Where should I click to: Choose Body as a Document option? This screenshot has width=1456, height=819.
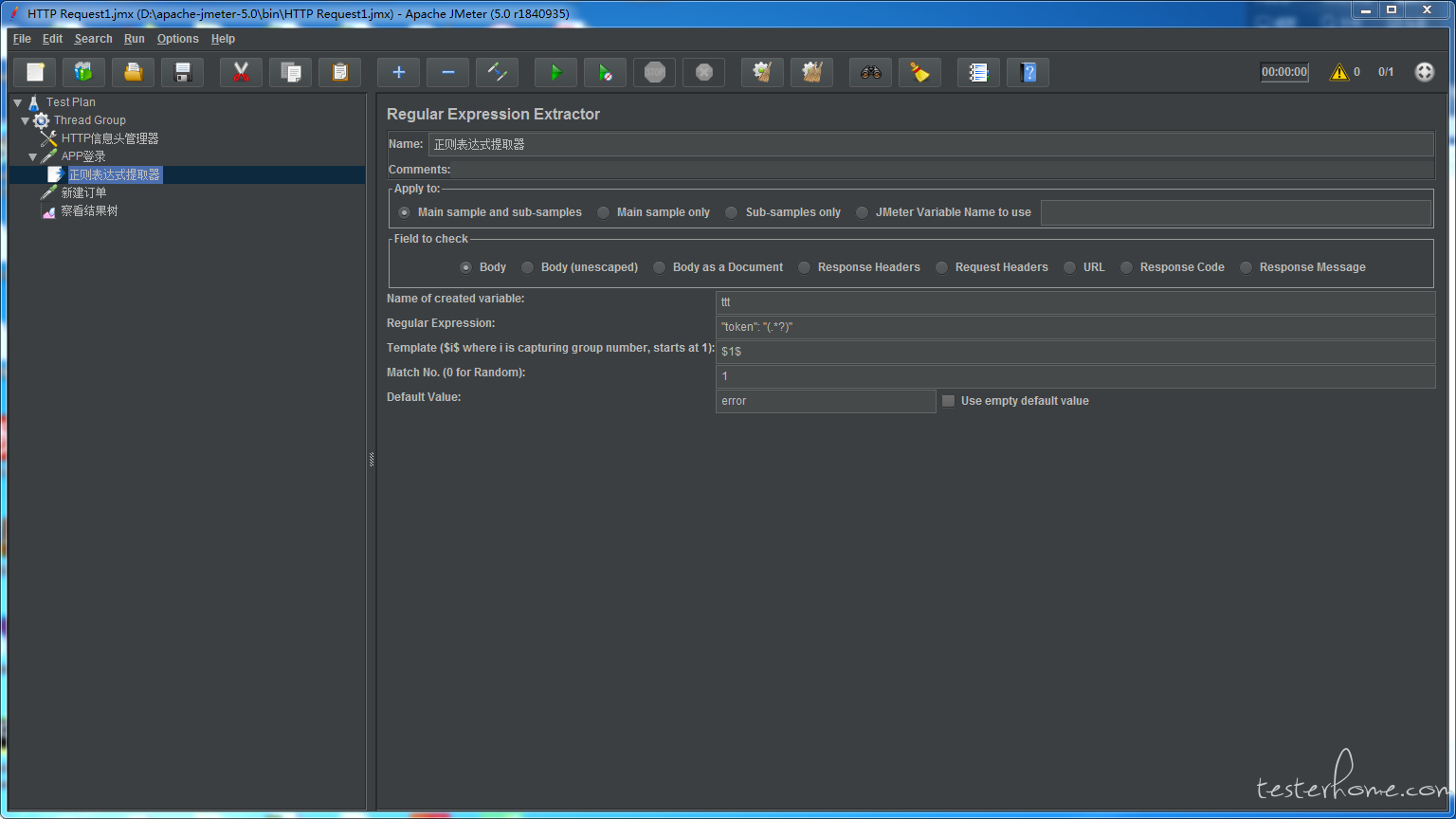click(659, 267)
